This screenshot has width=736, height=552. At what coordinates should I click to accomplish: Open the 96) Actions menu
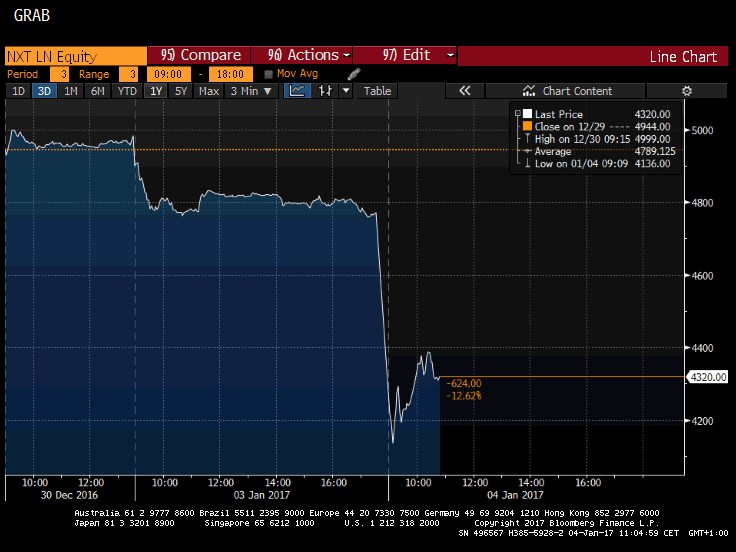tap(304, 56)
